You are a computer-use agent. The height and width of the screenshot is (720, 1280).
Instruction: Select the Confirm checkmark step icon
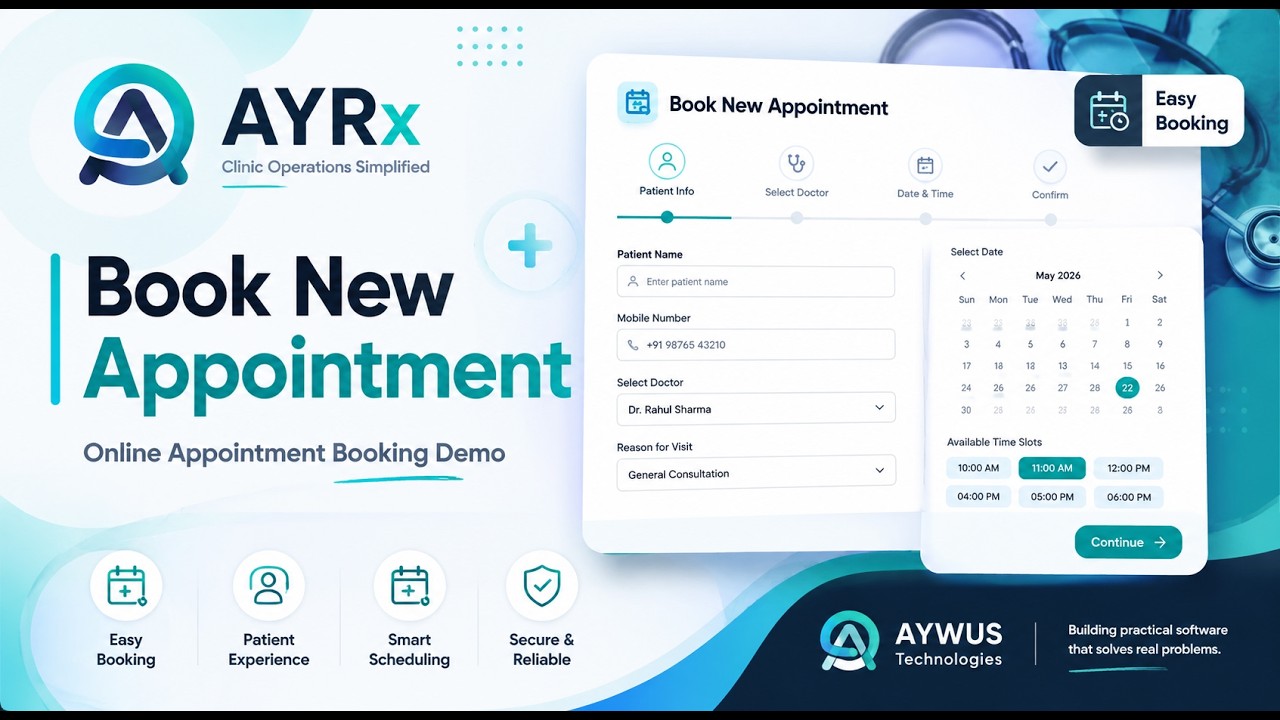[1049, 166]
